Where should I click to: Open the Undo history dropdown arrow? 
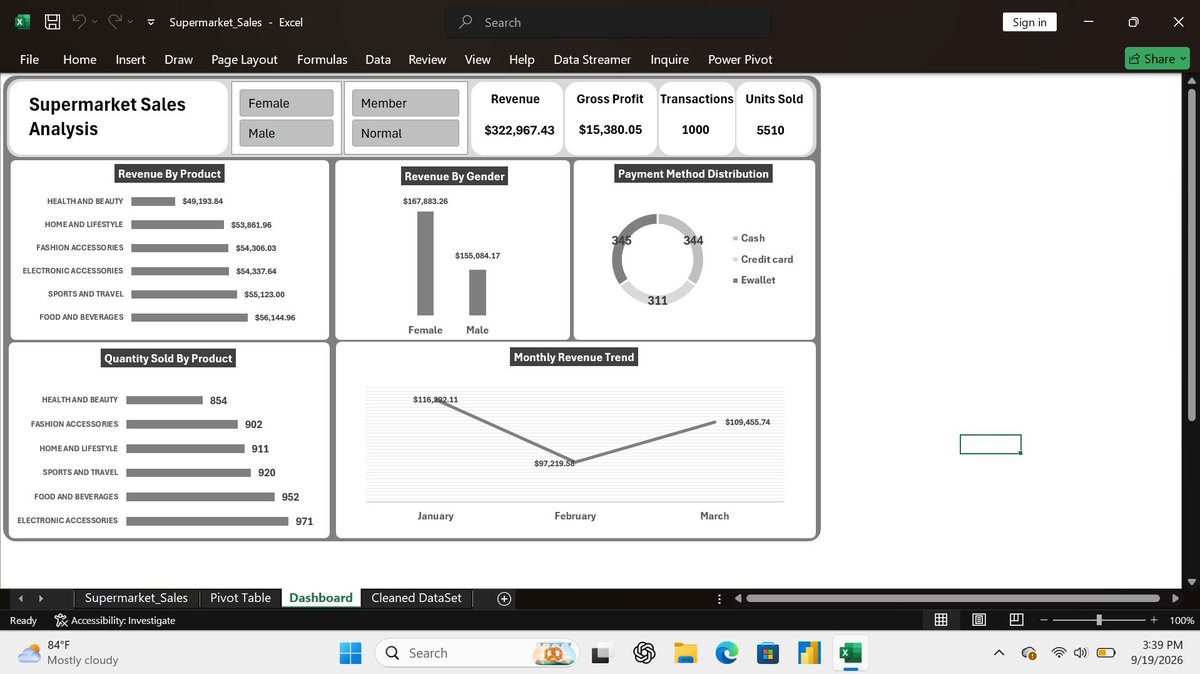coord(95,22)
